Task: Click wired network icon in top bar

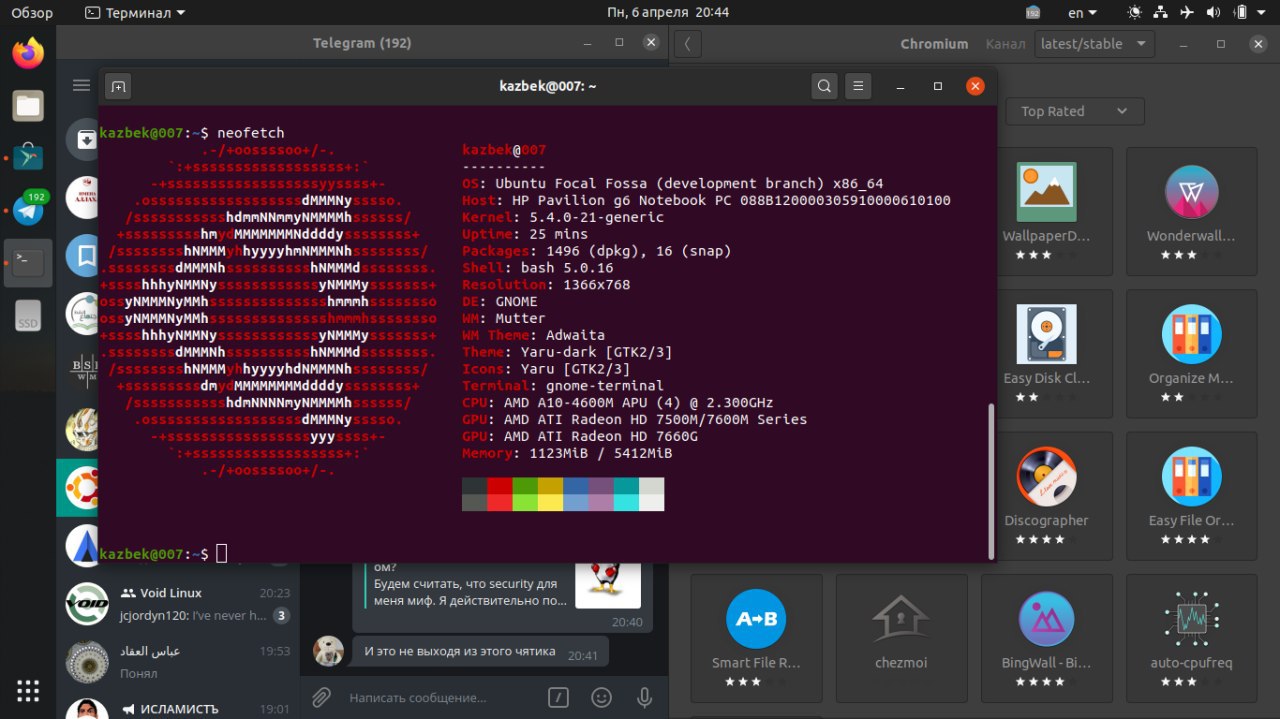Action: 1160,13
